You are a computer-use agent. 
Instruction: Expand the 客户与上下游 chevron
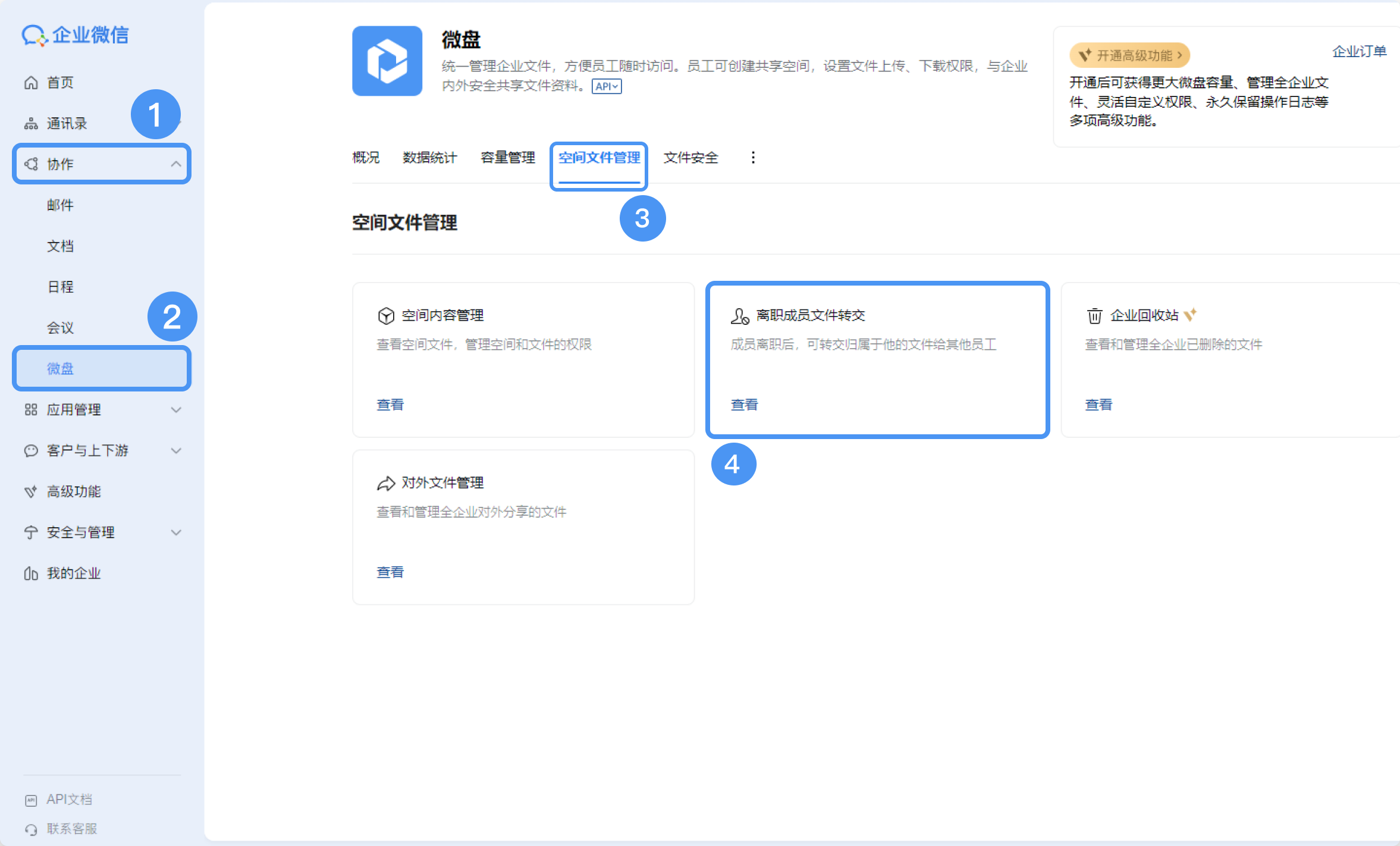point(176,451)
